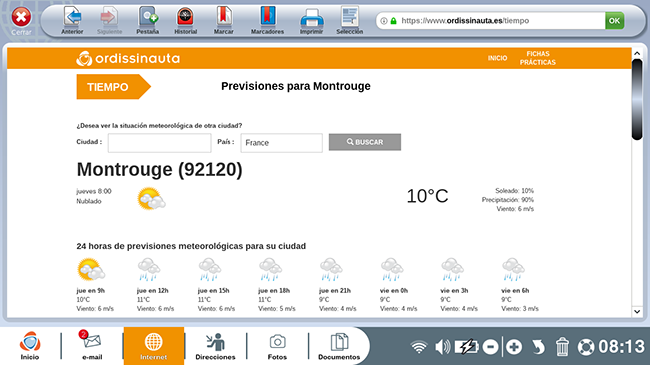Viewport: 650px width, 365px height.
Task: Click the jue en 15h rain icon
Action: tap(210, 269)
